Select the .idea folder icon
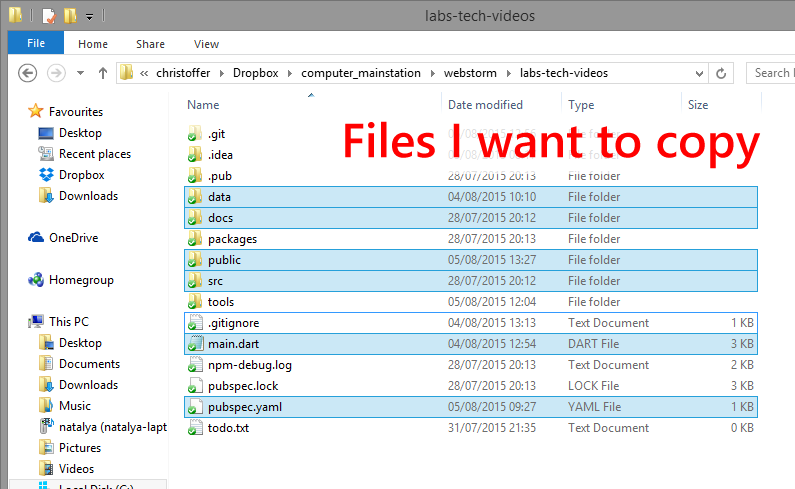795x489 pixels. click(x=195, y=155)
